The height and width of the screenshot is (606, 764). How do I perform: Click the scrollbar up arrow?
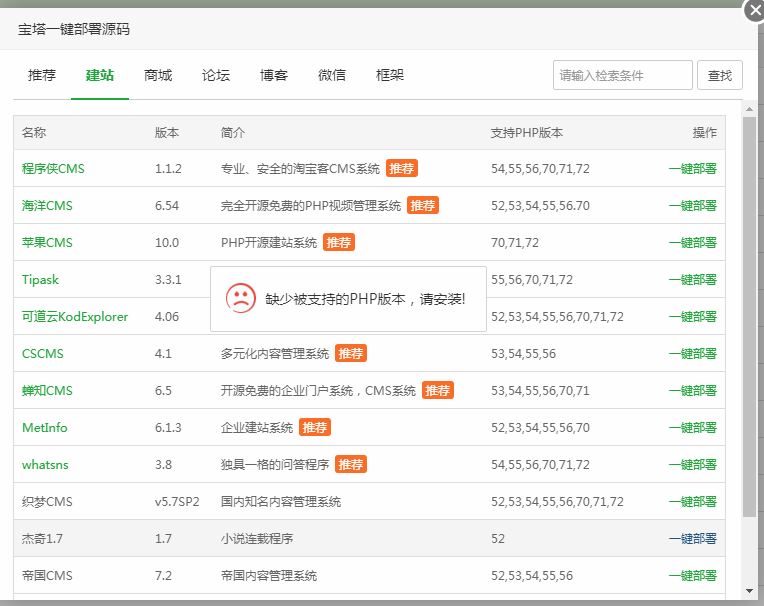[x=749, y=109]
